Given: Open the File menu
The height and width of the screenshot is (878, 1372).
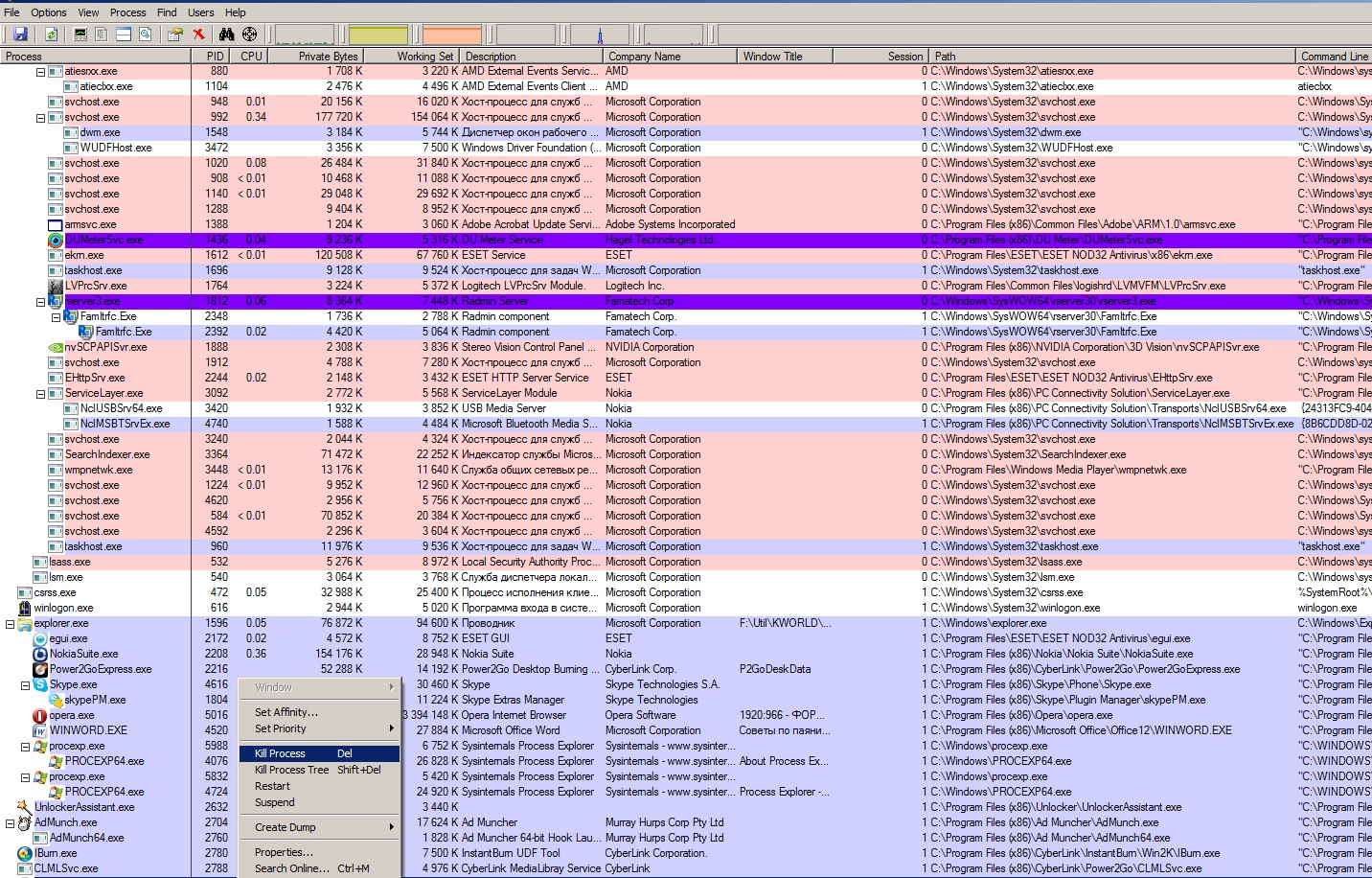Looking at the screenshot, I should tap(11, 12).
